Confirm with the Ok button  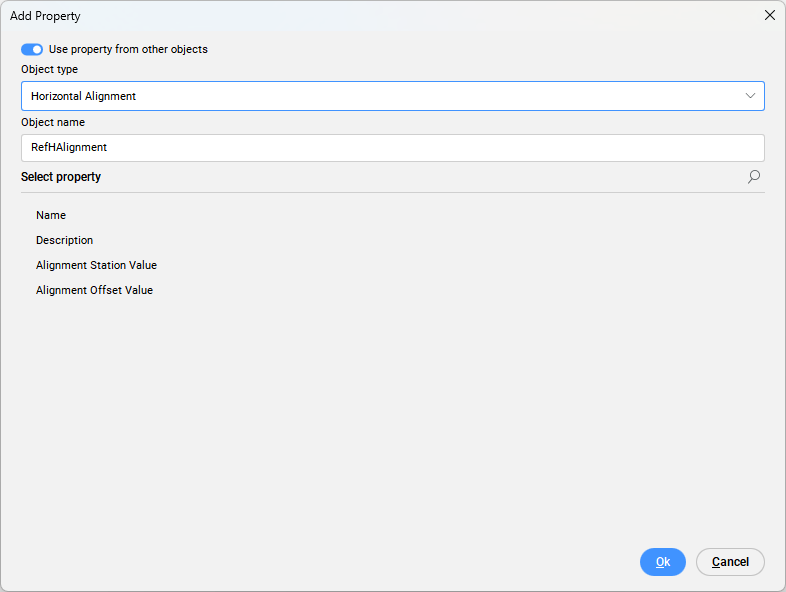click(662, 562)
